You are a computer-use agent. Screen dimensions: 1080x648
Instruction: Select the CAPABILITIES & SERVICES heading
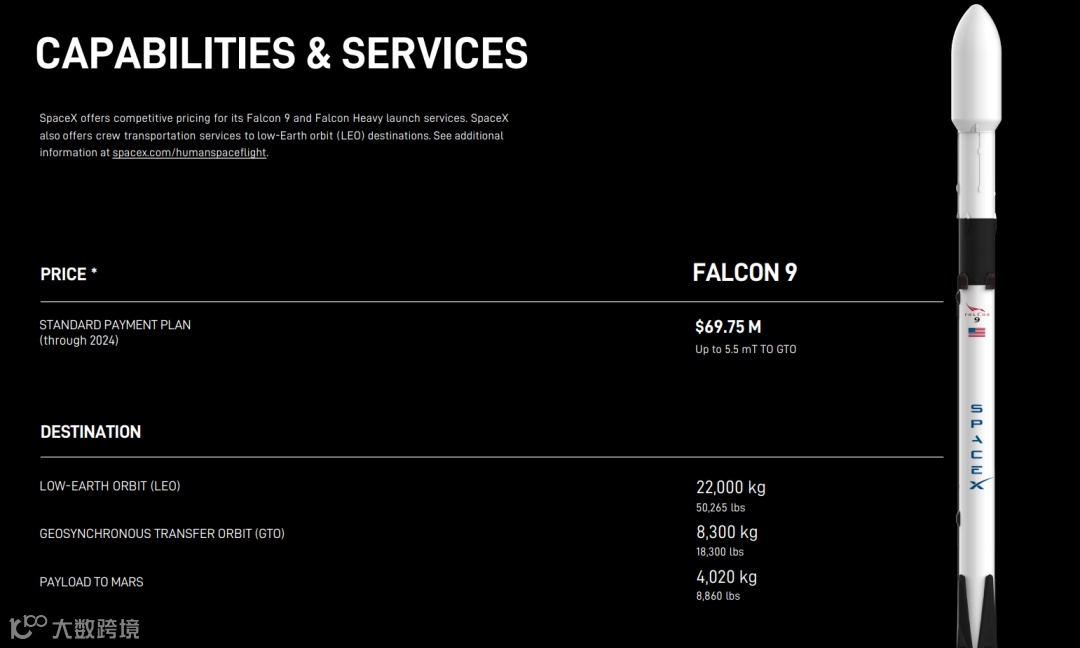[281, 53]
